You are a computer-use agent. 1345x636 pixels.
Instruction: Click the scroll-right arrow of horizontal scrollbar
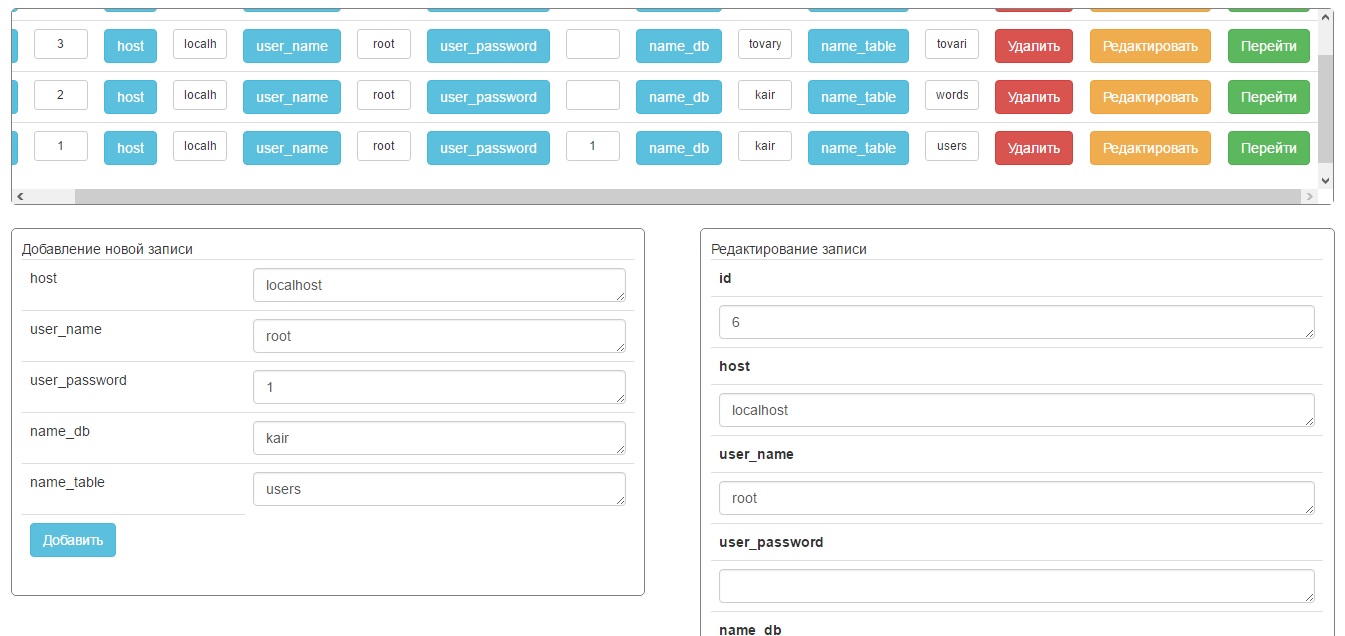pos(1309,197)
